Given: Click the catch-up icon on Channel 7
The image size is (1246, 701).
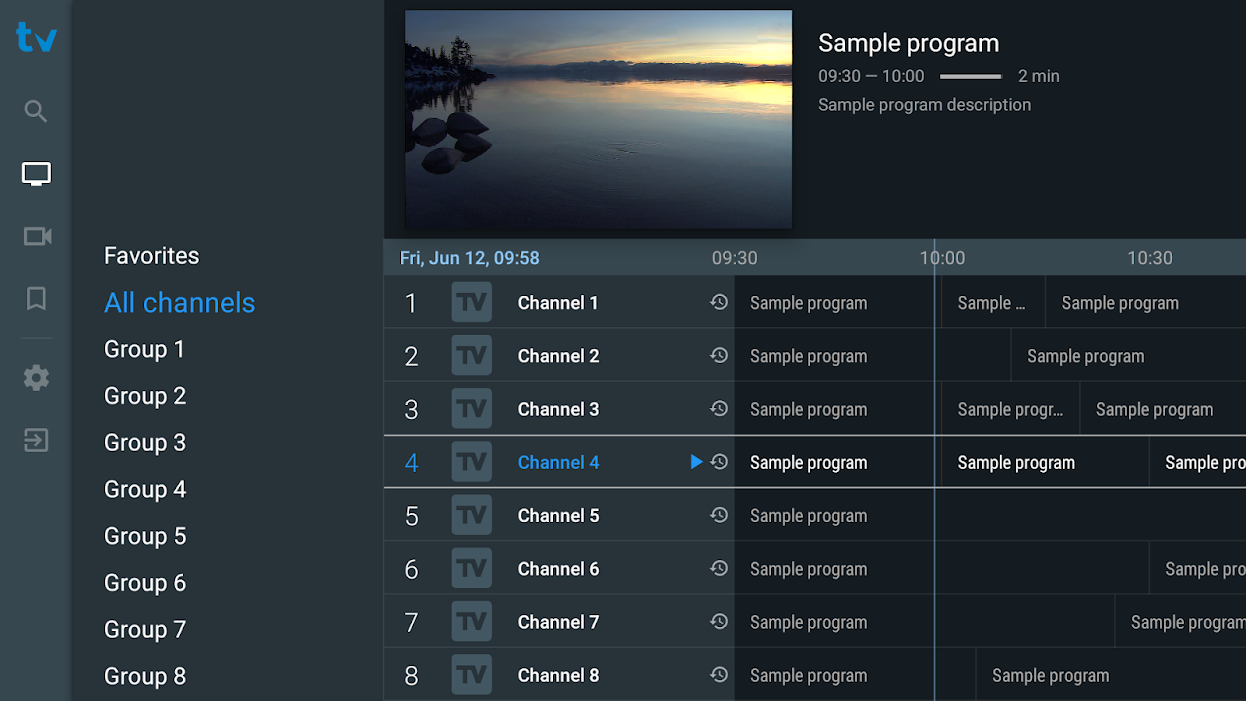Looking at the screenshot, I should 719,621.
